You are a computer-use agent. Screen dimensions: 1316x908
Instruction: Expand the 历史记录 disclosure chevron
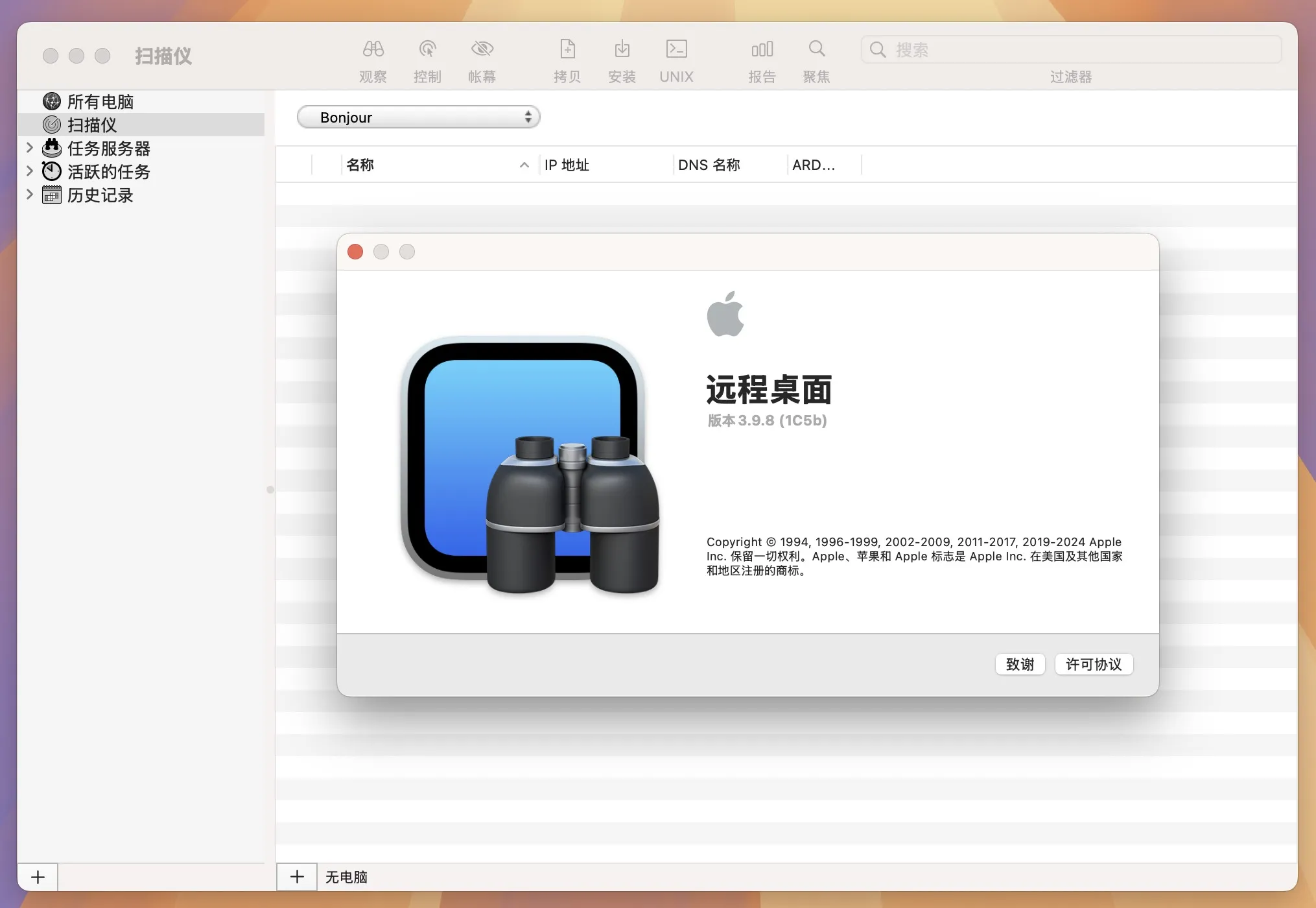coord(29,195)
